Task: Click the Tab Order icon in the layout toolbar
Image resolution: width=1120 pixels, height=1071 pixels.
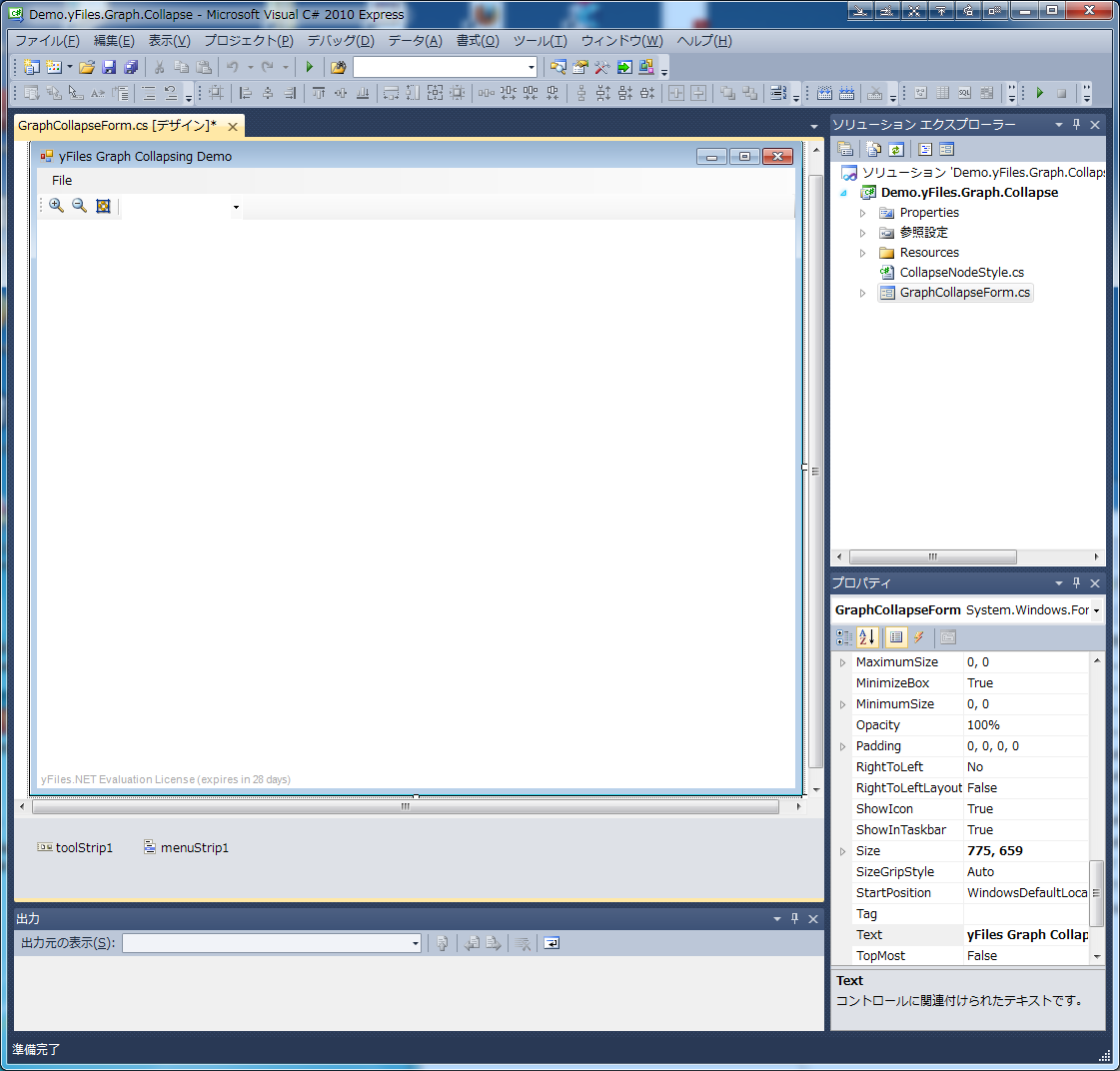Action: click(x=778, y=93)
